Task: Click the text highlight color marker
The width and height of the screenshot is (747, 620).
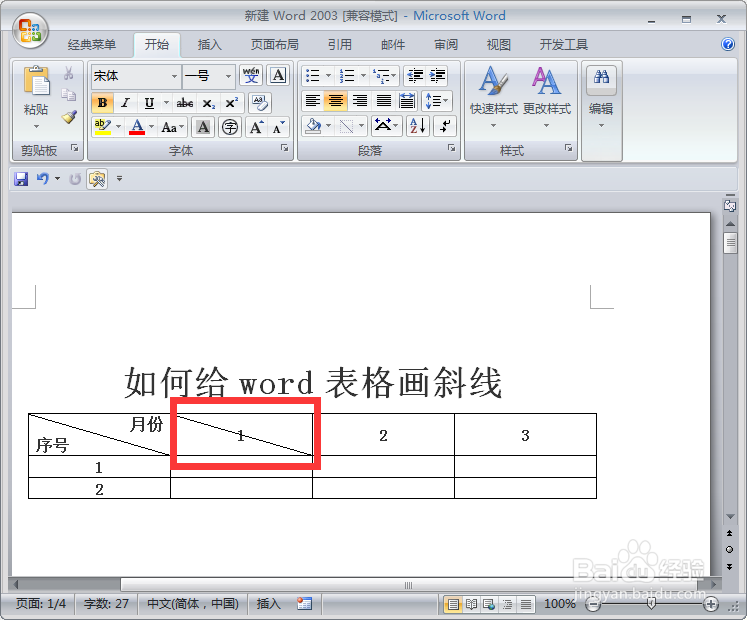Action: (x=102, y=127)
